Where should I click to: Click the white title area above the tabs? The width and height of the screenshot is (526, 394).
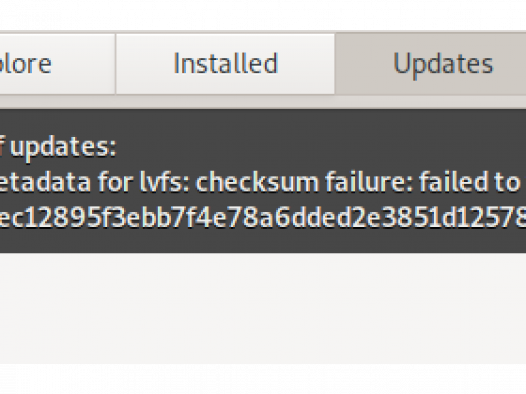pyautogui.click(x=263, y=15)
